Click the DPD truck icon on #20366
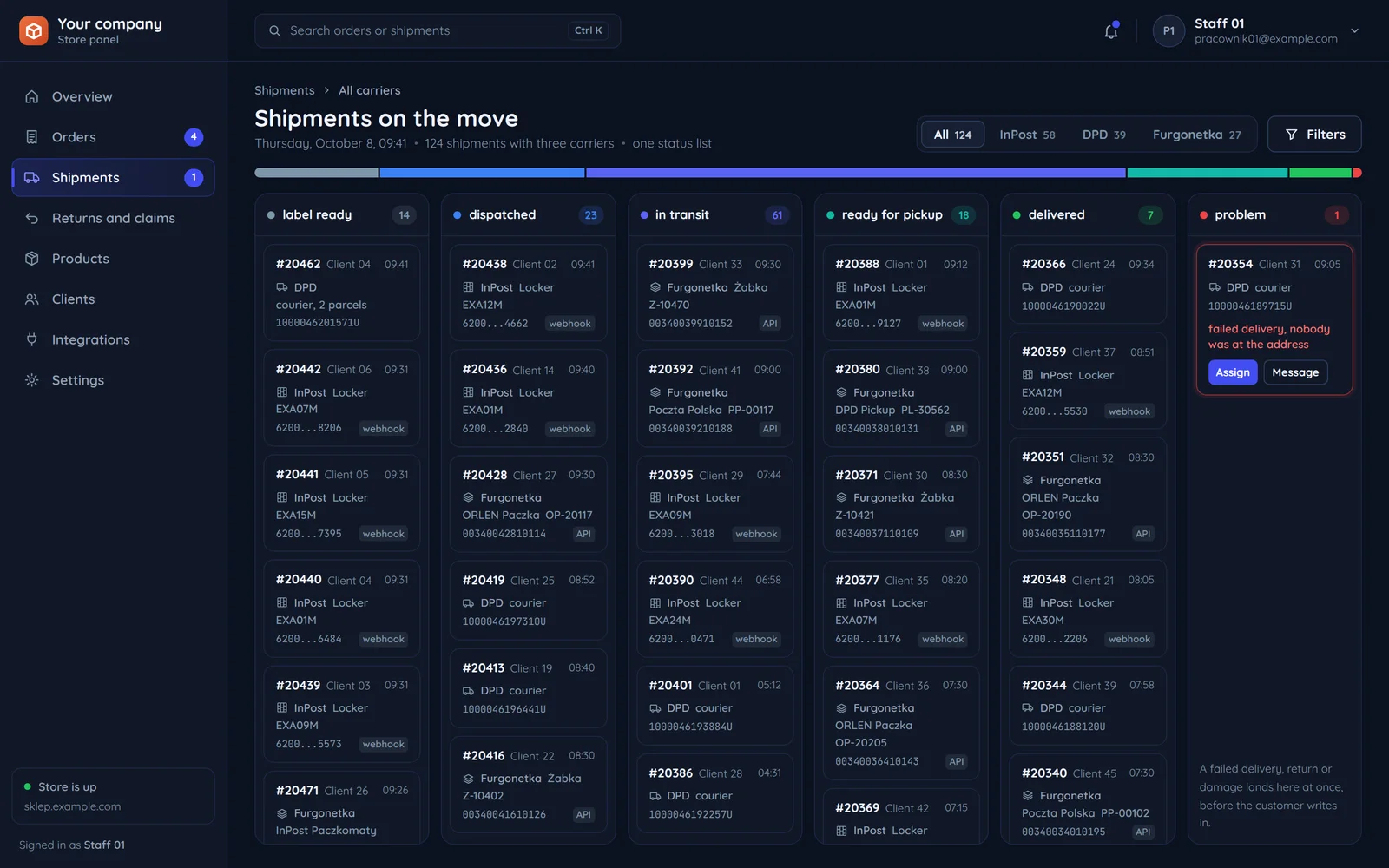 [1028, 287]
